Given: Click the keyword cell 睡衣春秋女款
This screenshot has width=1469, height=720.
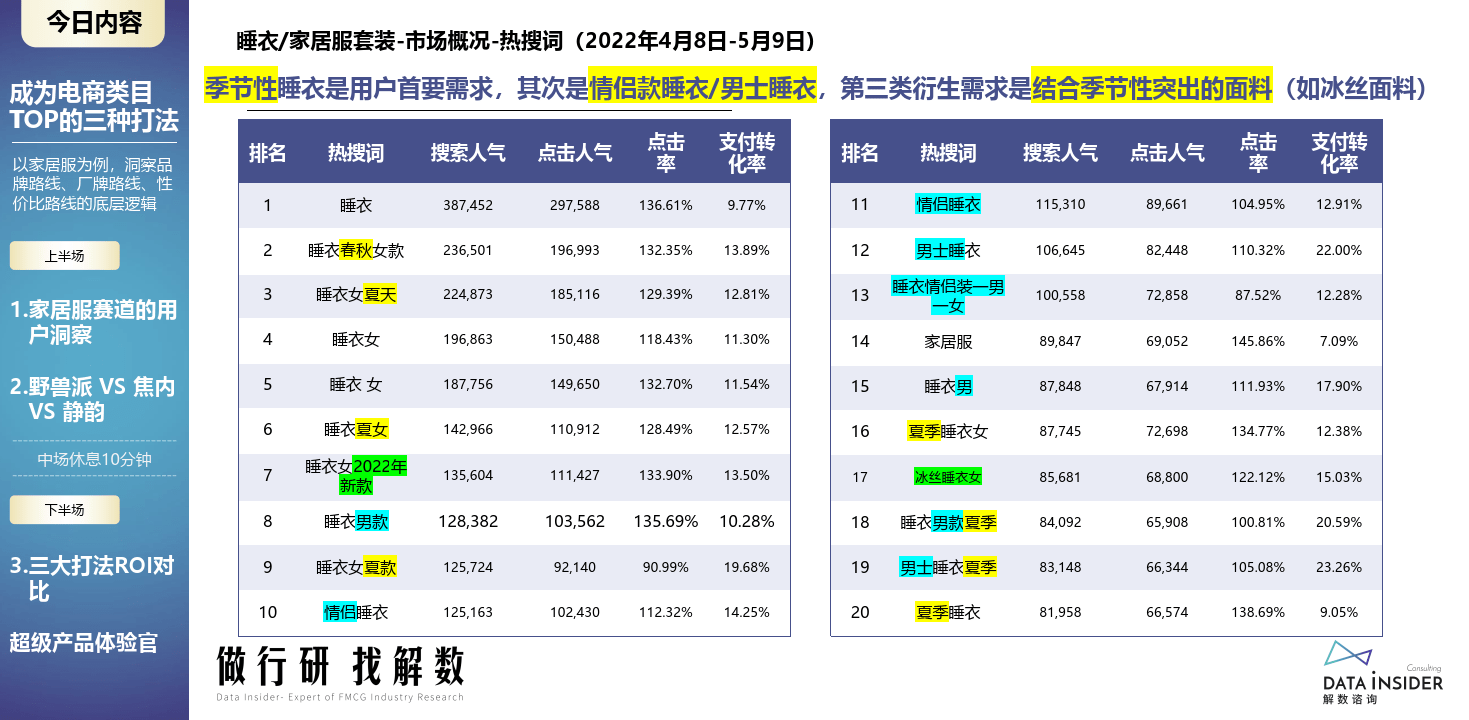Looking at the screenshot, I should pyautogui.click(x=356, y=250).
